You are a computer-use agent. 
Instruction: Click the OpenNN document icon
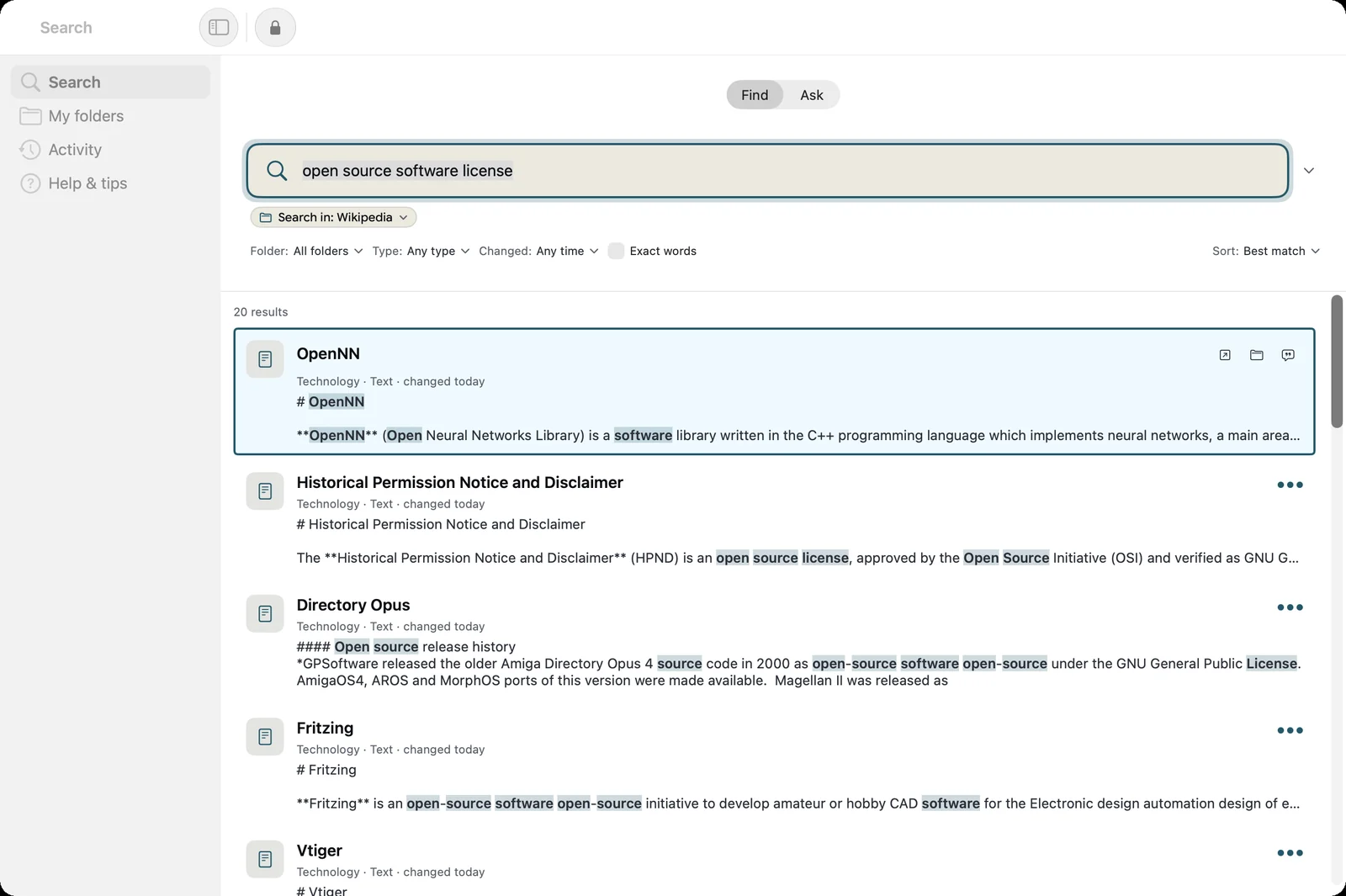point(265,359)
